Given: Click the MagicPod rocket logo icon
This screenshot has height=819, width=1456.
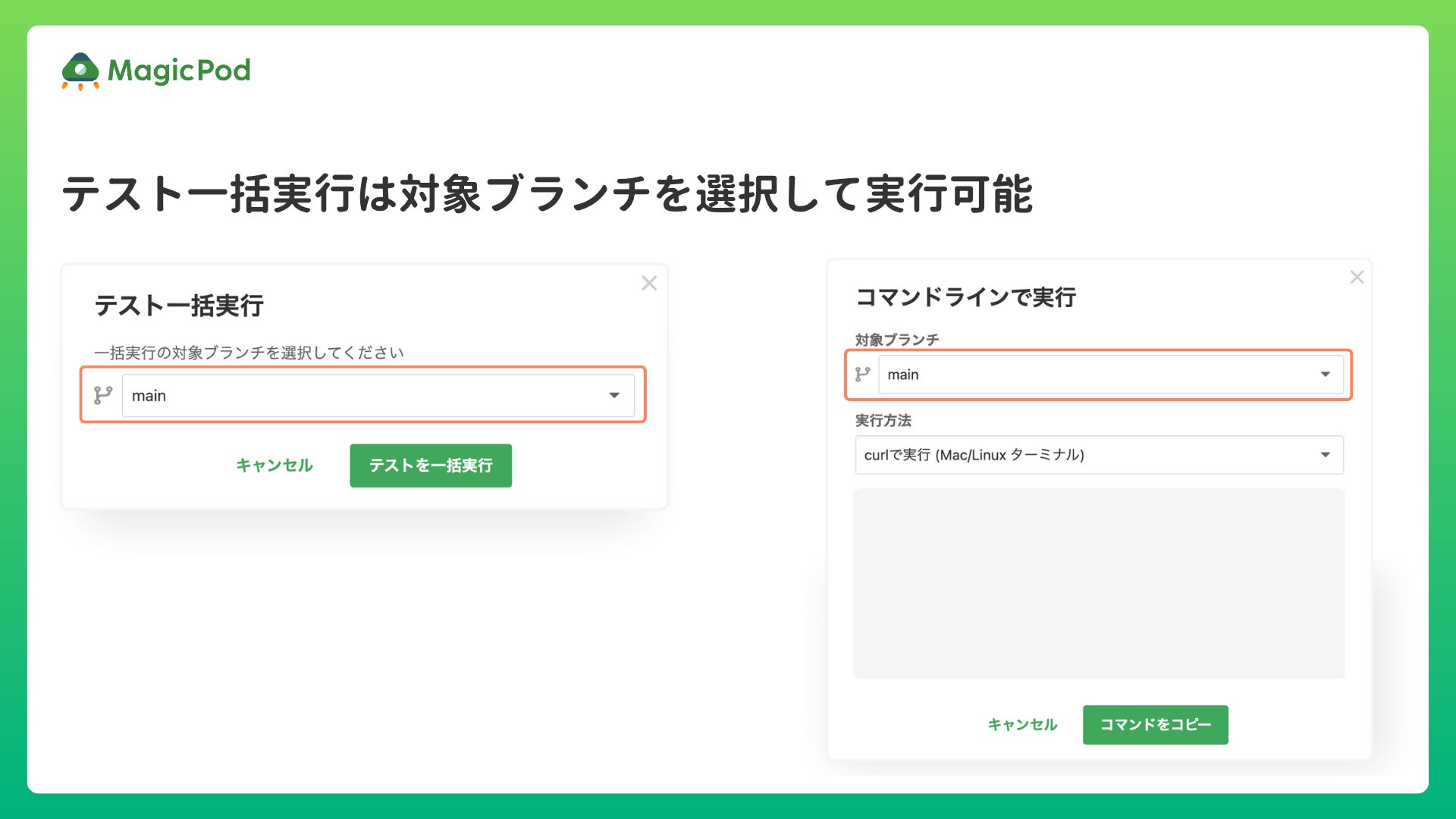Looking at the screenshot, I should coord(80,71).
